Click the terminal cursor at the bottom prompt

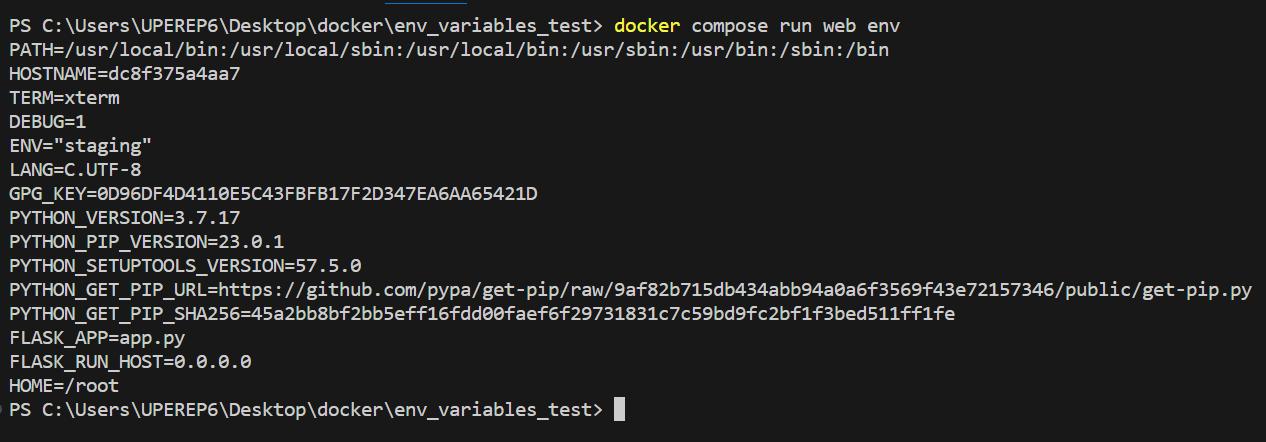pos(619,409)
